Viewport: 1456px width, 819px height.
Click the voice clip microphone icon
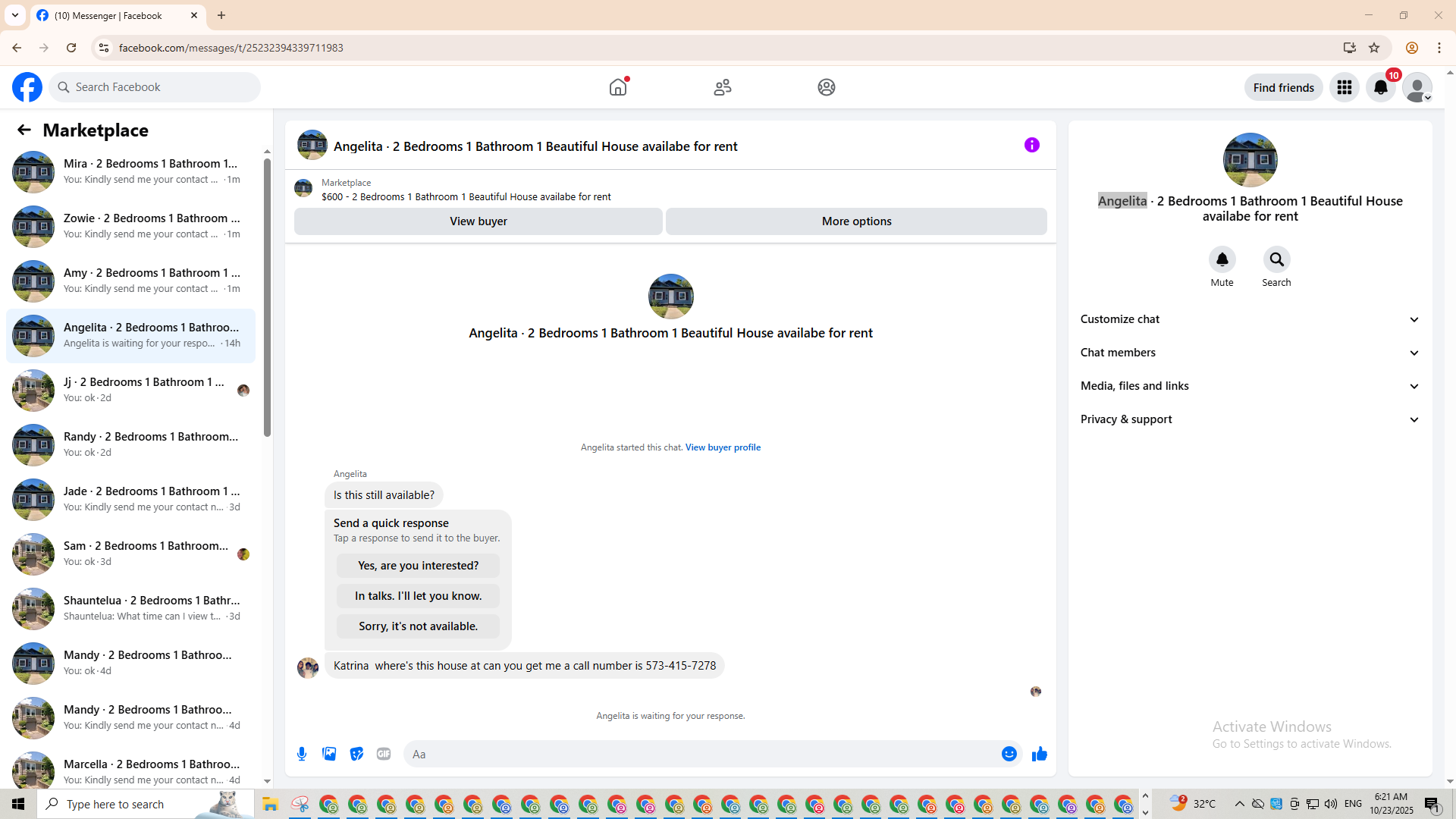(x=302, y=754)
